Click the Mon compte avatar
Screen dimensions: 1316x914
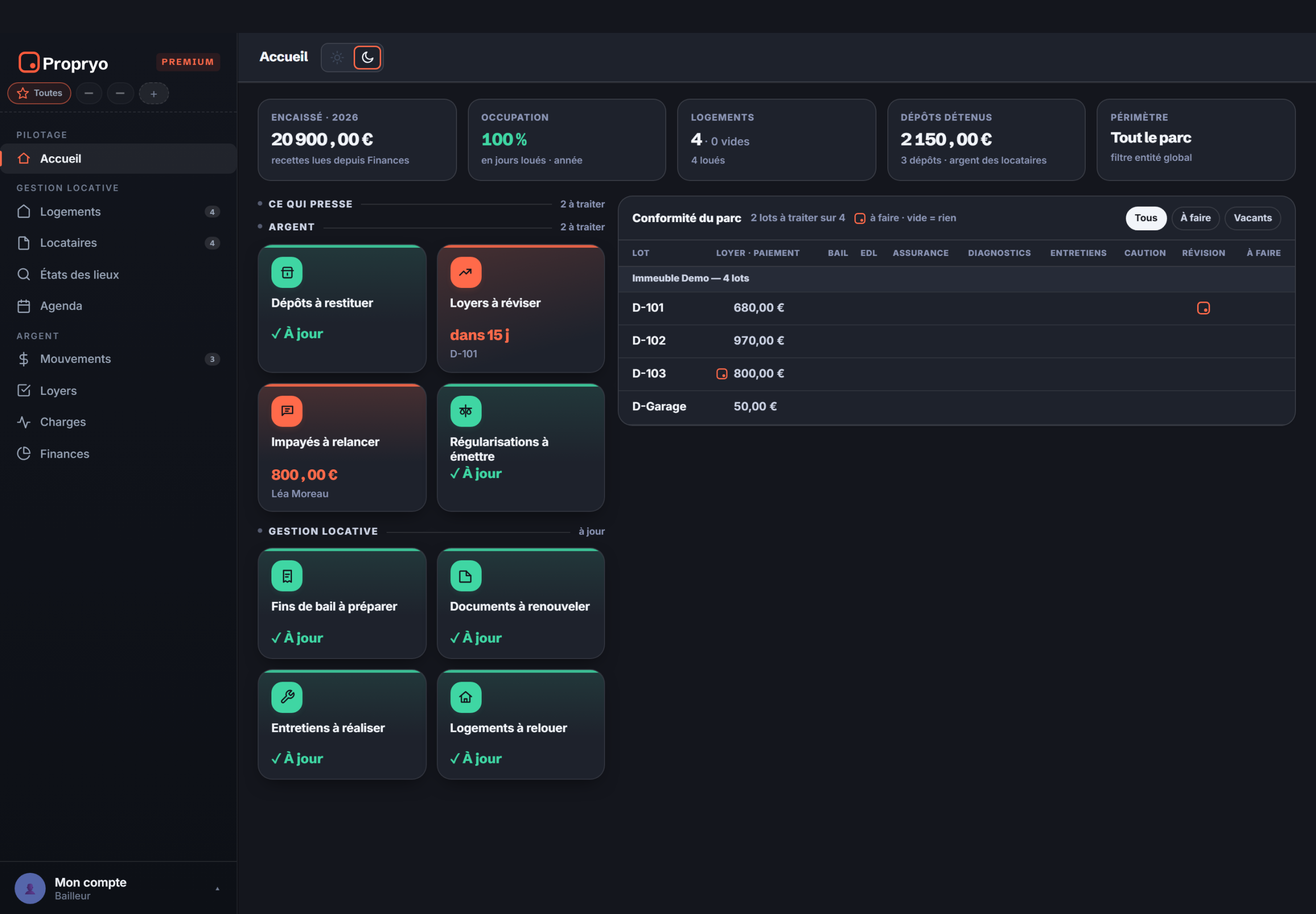click(30, 888)
